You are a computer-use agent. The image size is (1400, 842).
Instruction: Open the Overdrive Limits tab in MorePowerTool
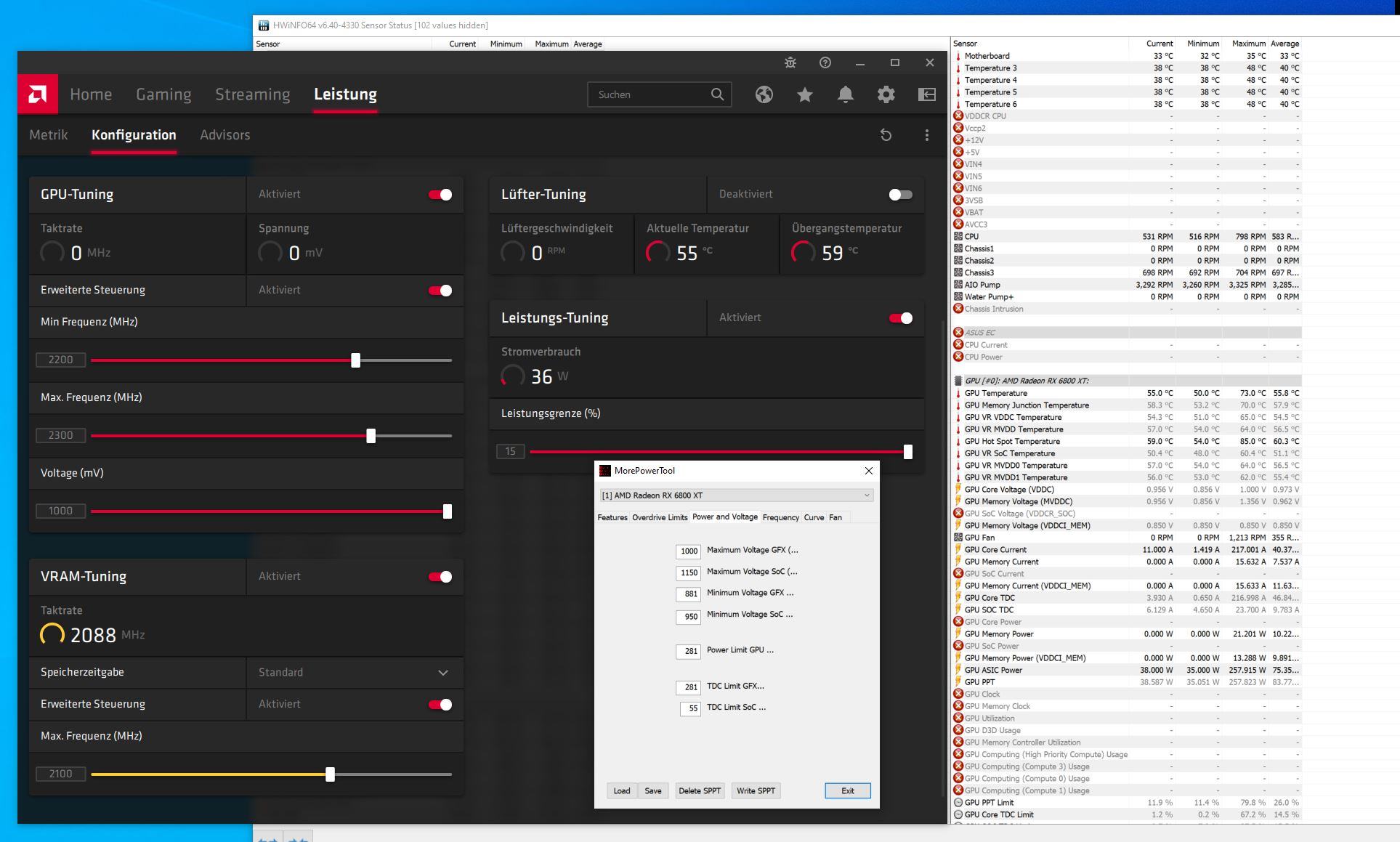(660, 517)
